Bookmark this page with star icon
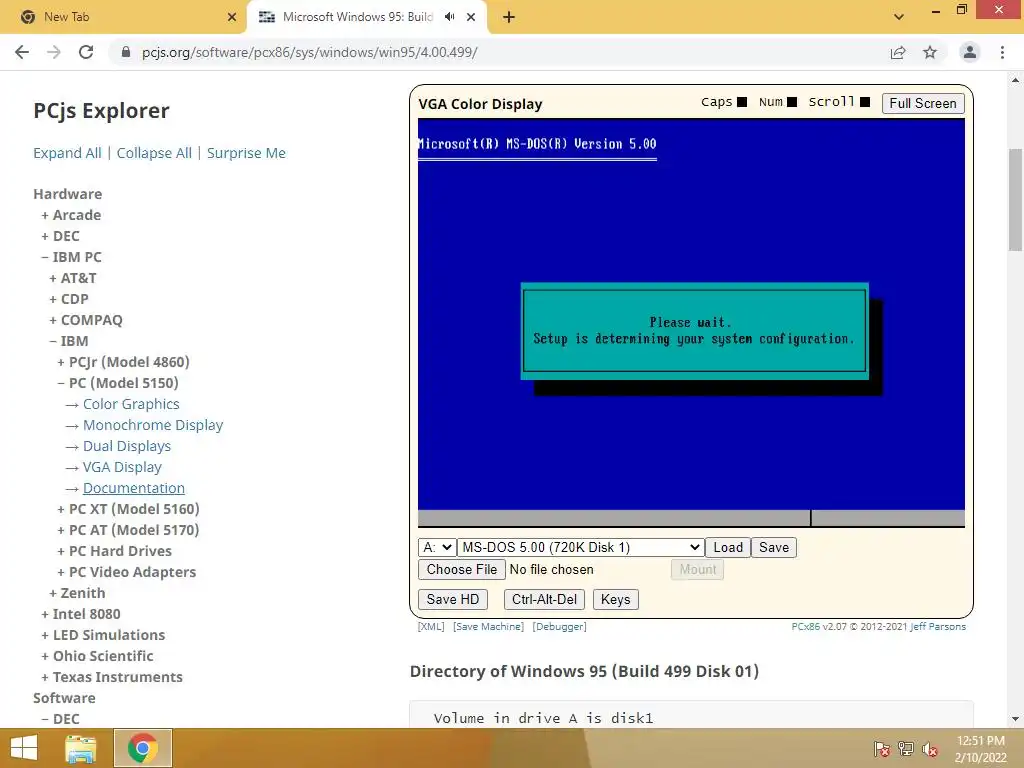Viewport: 1024px width, 768px height. tap(930, 52)
